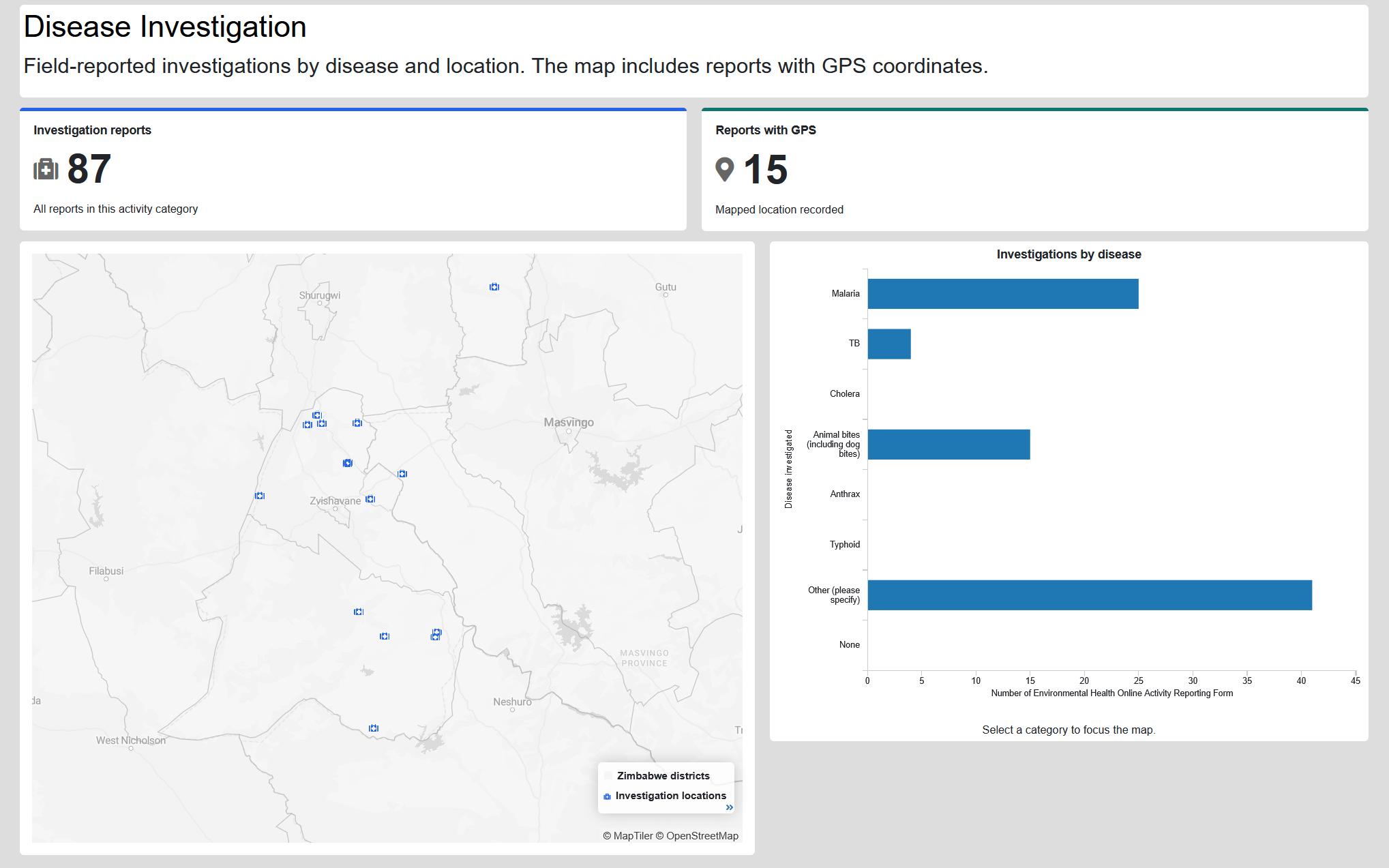Click the 'Mapped location recorded' caption
This screenshot has height=868, width=1389.
[x=779, y=210]
